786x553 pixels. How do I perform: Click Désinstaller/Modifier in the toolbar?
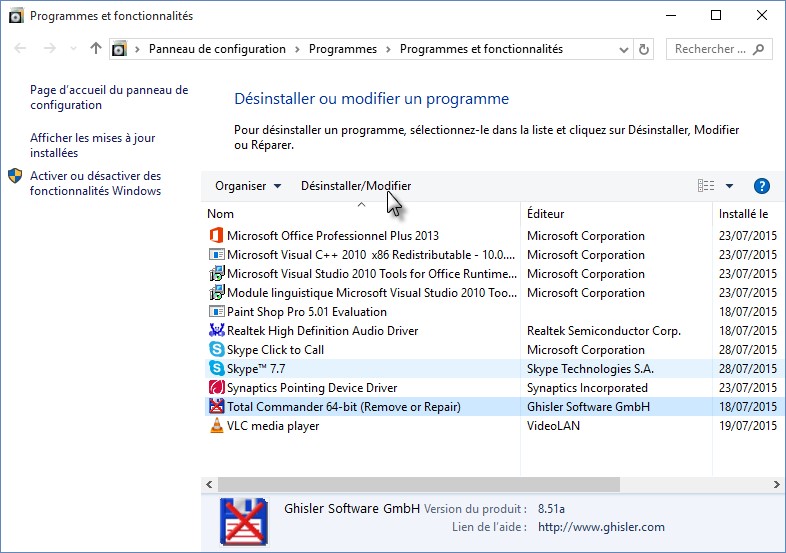click(355, 186)
